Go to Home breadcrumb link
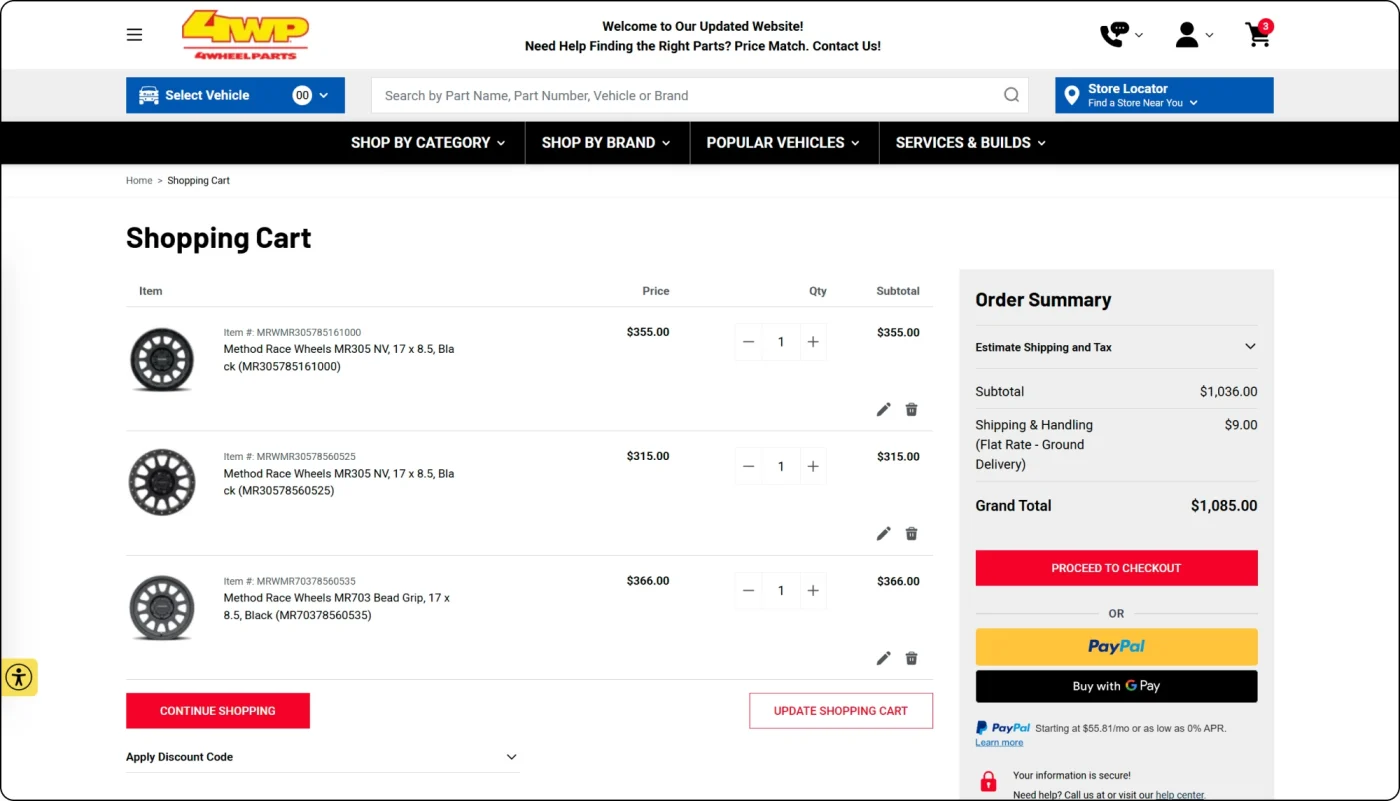Image resolution: width=1400 pixels, height=801 pixels. point(139,181)
